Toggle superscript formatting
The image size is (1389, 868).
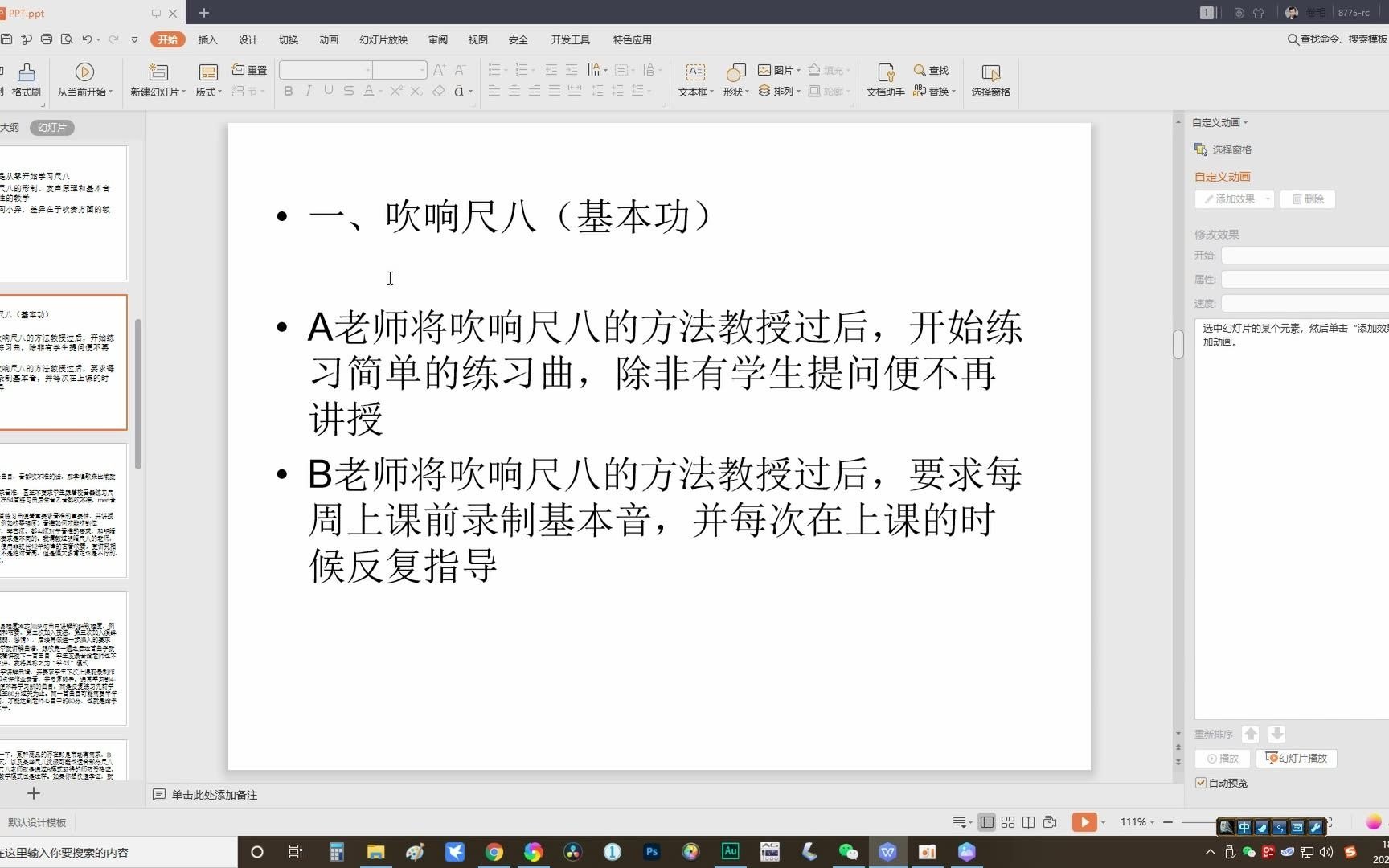point(395,92)
